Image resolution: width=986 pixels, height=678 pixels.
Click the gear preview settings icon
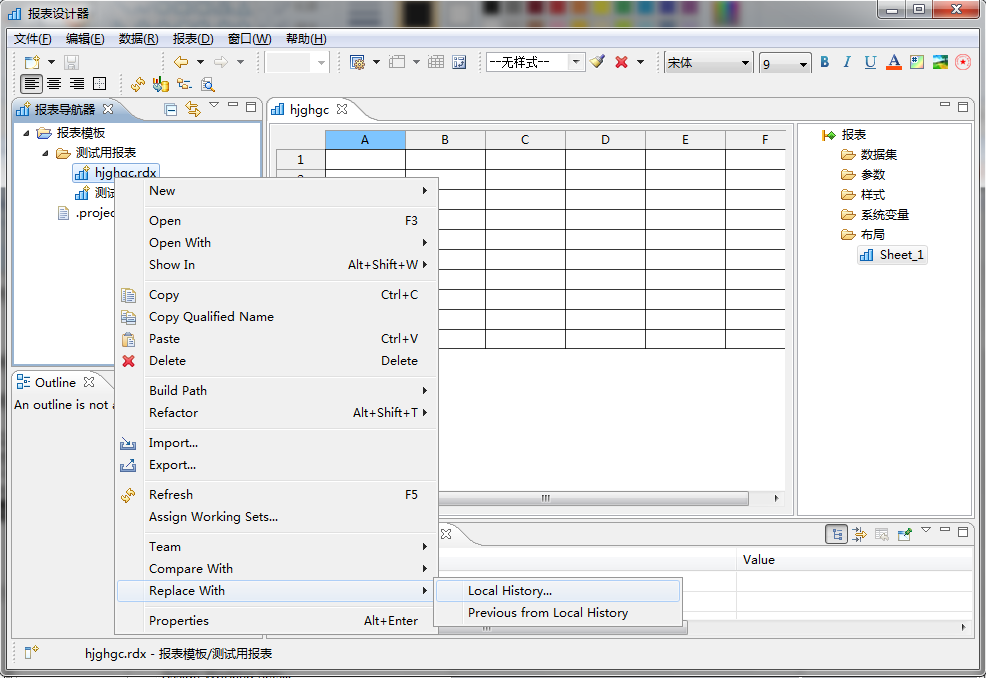[x=357, y=62]
